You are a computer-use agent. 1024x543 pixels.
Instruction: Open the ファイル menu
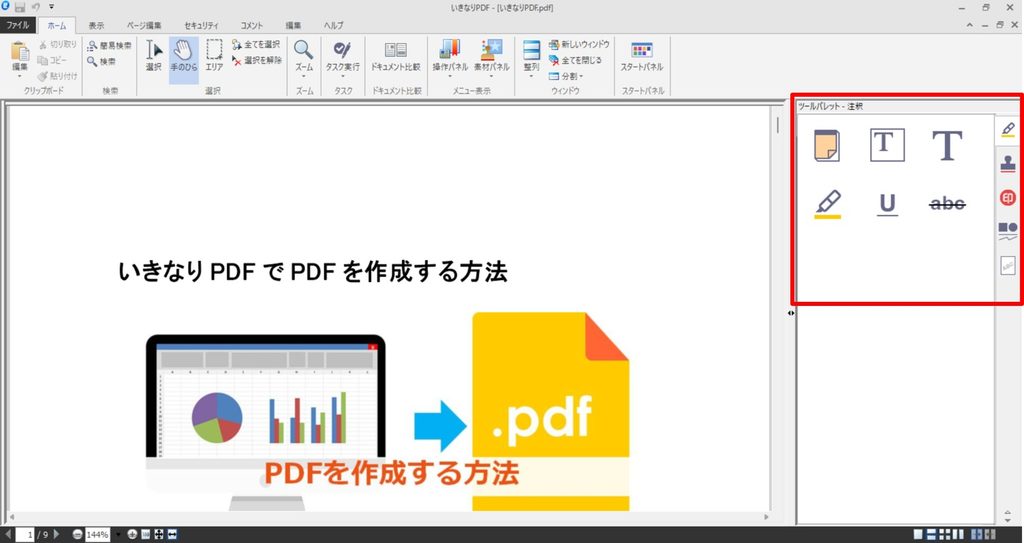click(x=18, y=25)
